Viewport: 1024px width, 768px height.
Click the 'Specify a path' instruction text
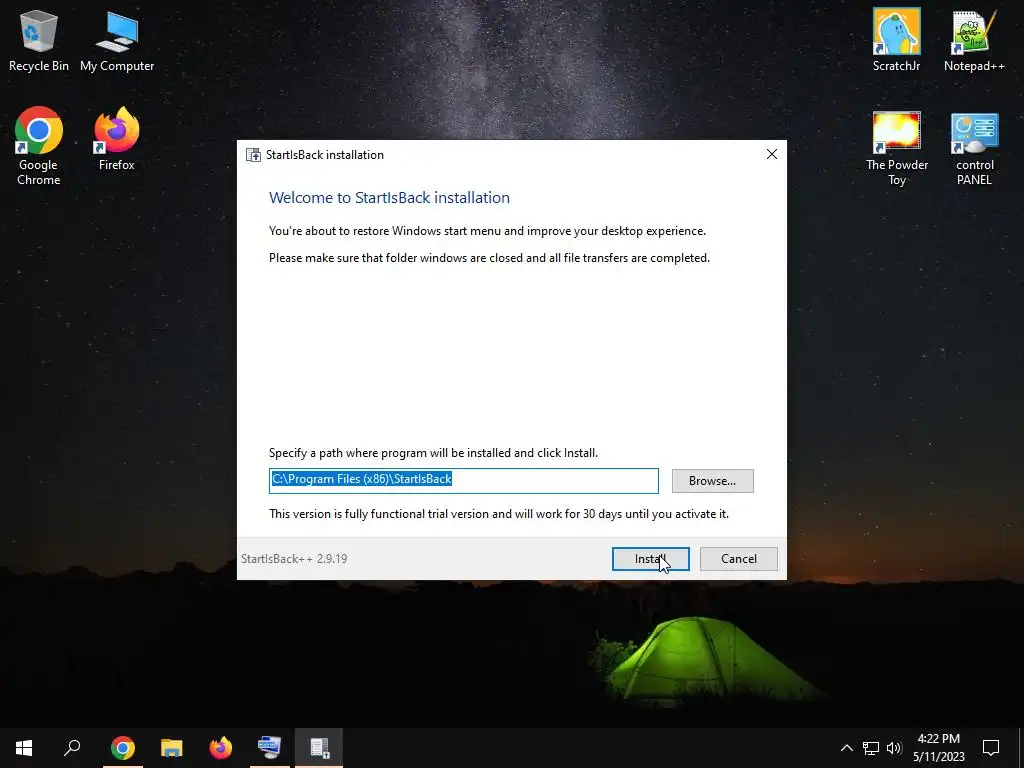pos(433,453)
